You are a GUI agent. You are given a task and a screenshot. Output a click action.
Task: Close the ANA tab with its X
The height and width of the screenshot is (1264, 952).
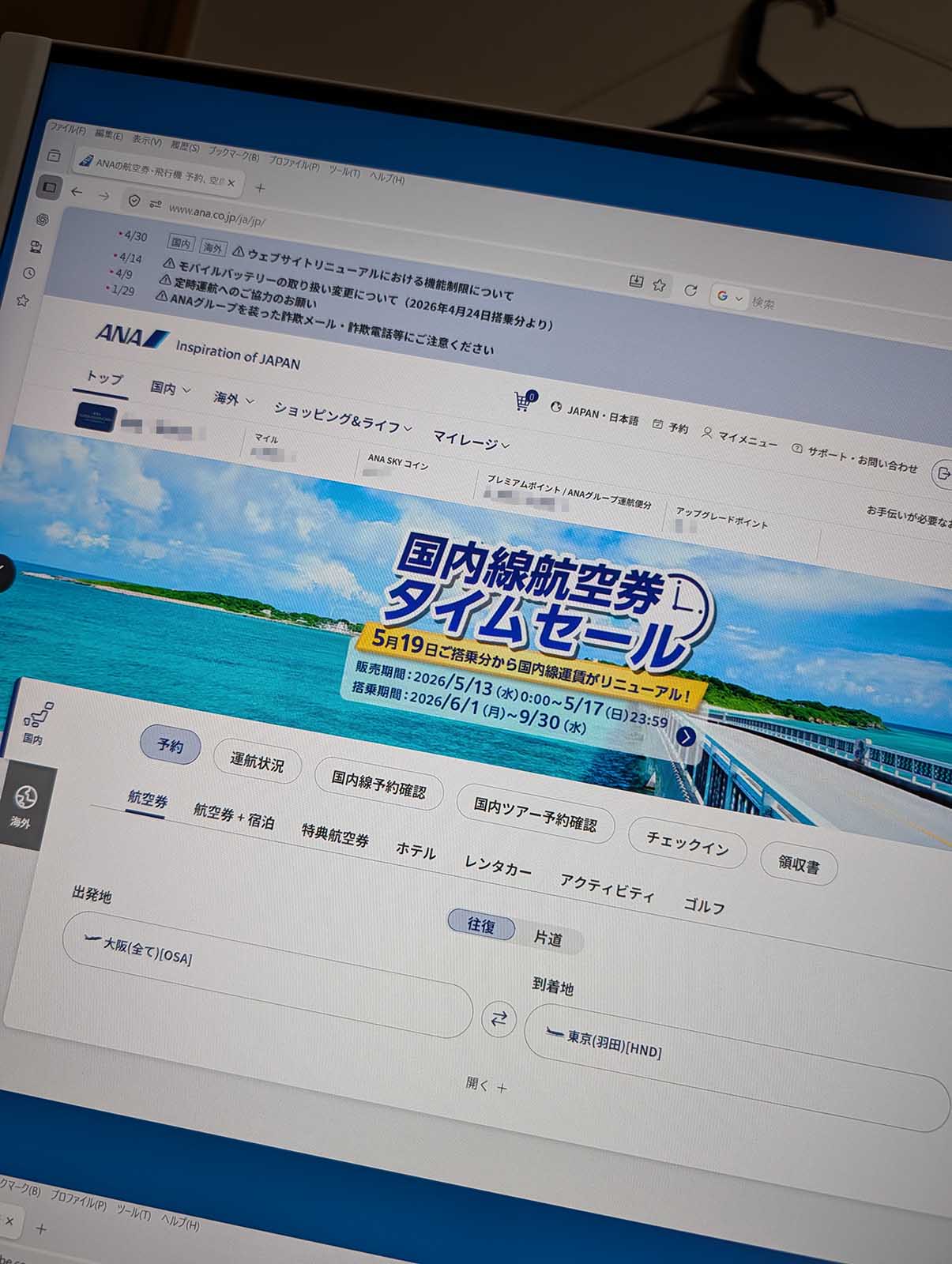pos(232,183)
